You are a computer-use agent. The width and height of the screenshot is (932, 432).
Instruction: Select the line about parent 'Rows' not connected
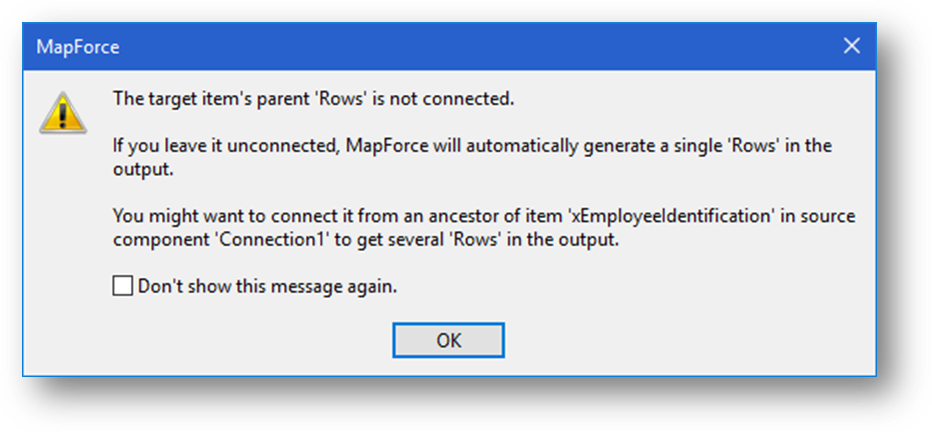[x=313, y=99]
